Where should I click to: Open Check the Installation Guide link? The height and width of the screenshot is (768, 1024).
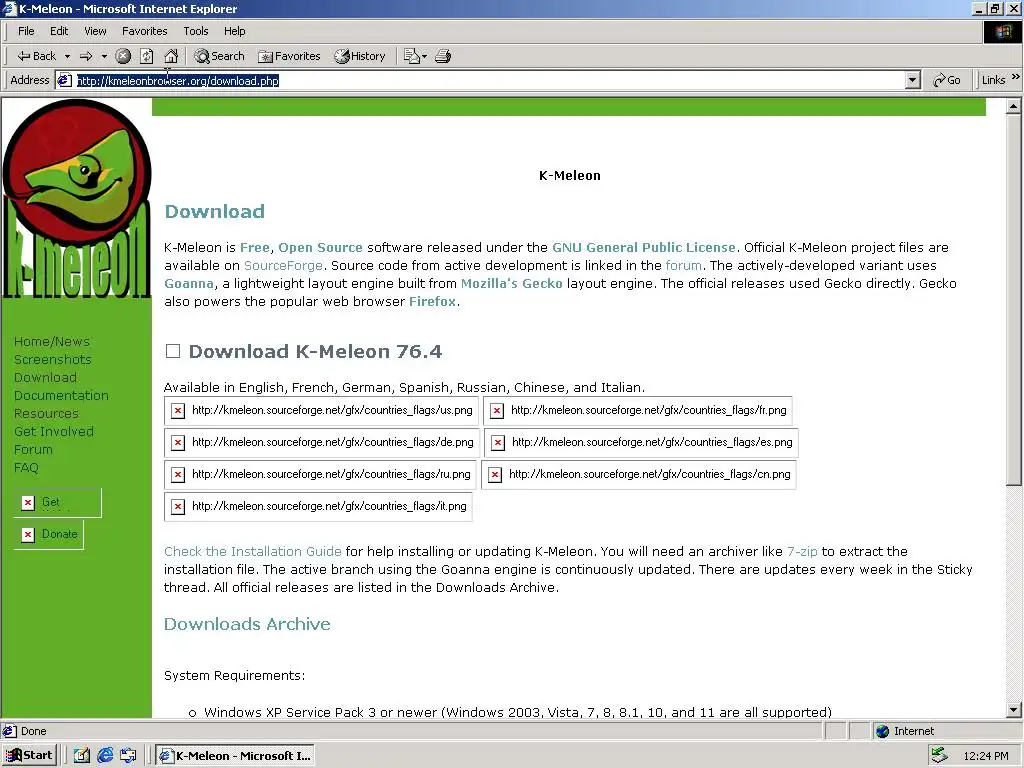[252, 552]
